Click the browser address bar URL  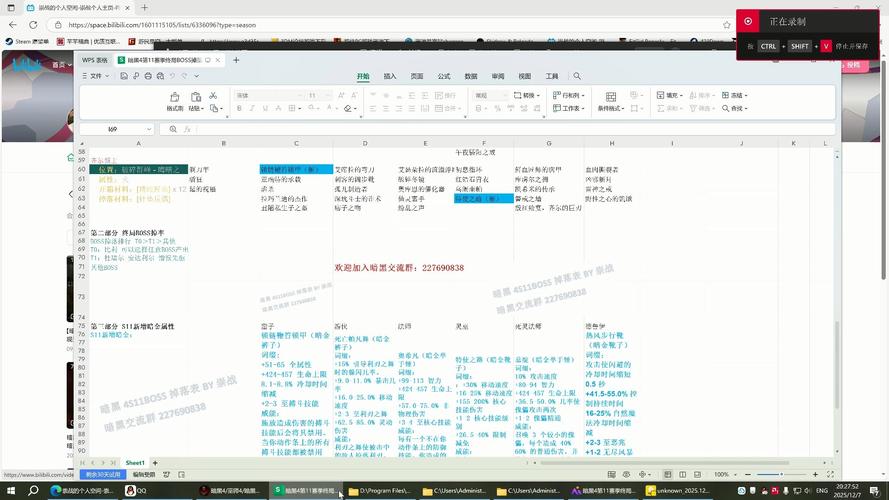(x=162, y=25)
